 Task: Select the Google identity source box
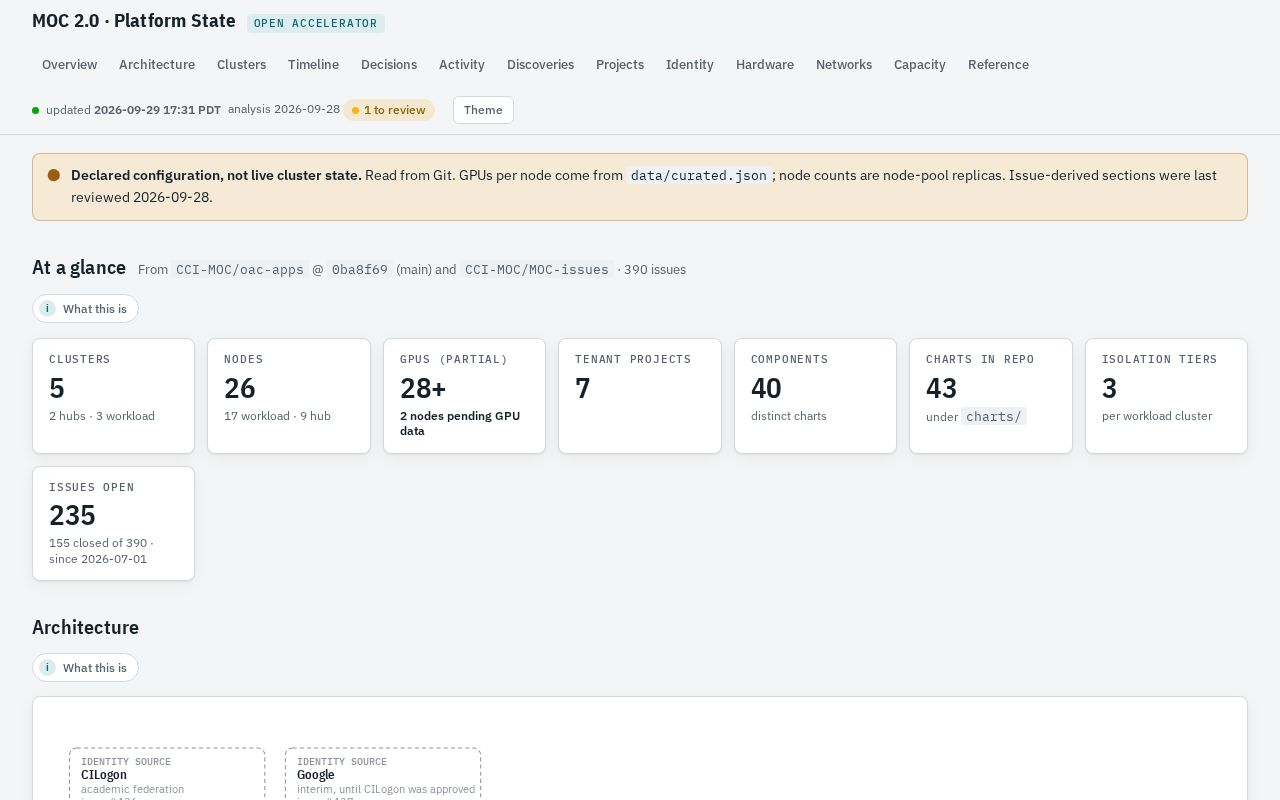point(383,774)
